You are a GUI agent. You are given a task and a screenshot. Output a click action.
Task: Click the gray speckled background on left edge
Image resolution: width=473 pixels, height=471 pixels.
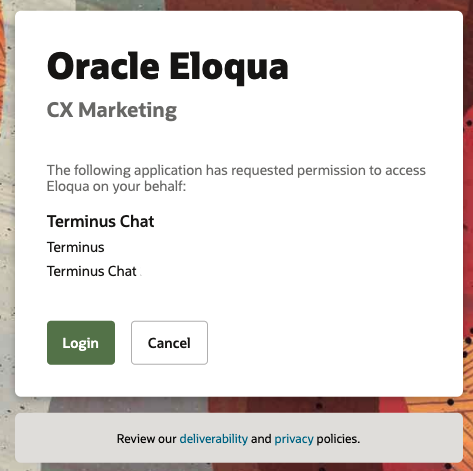(7, 233)
